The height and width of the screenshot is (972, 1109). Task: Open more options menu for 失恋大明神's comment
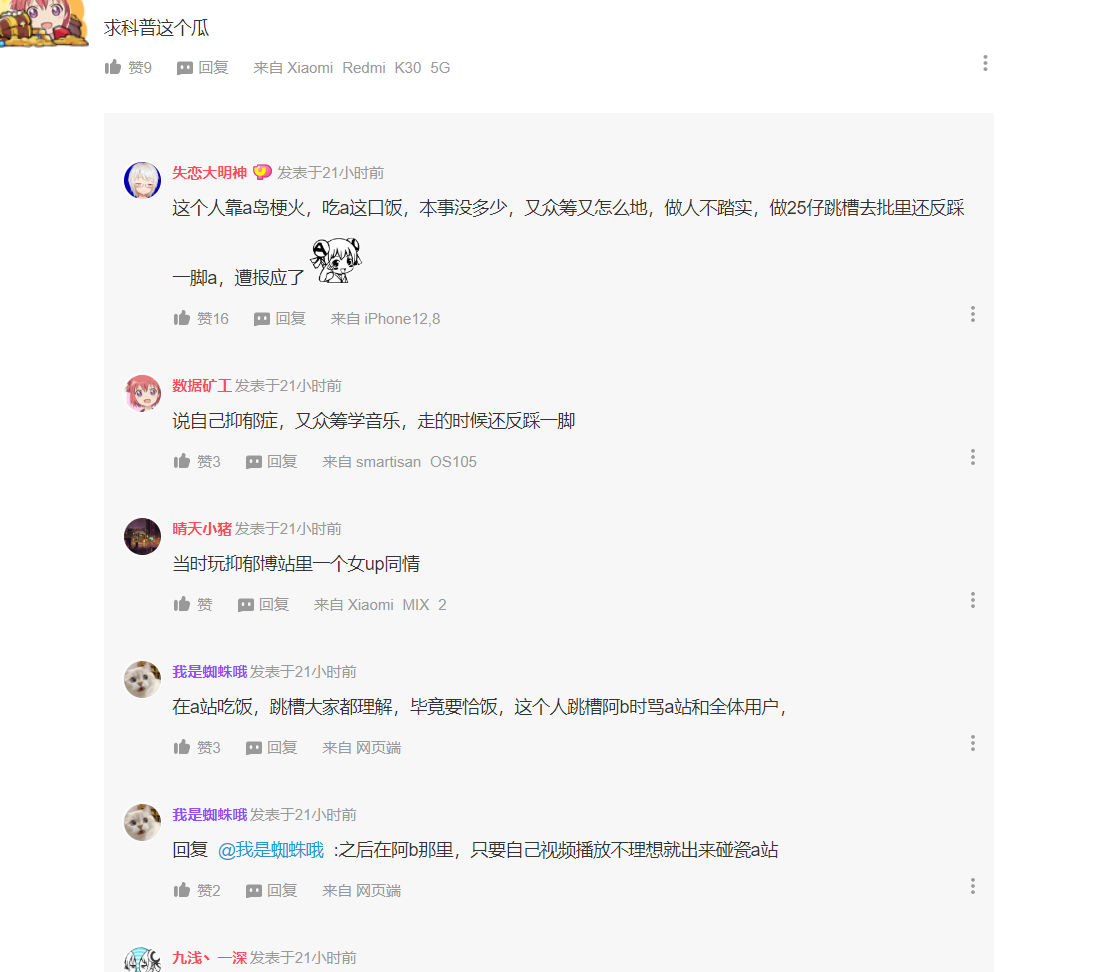click(x=973, y=314)
